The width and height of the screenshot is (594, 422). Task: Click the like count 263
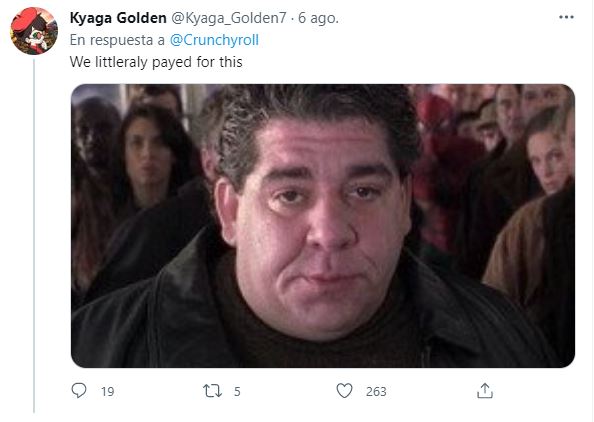[376, 391]
